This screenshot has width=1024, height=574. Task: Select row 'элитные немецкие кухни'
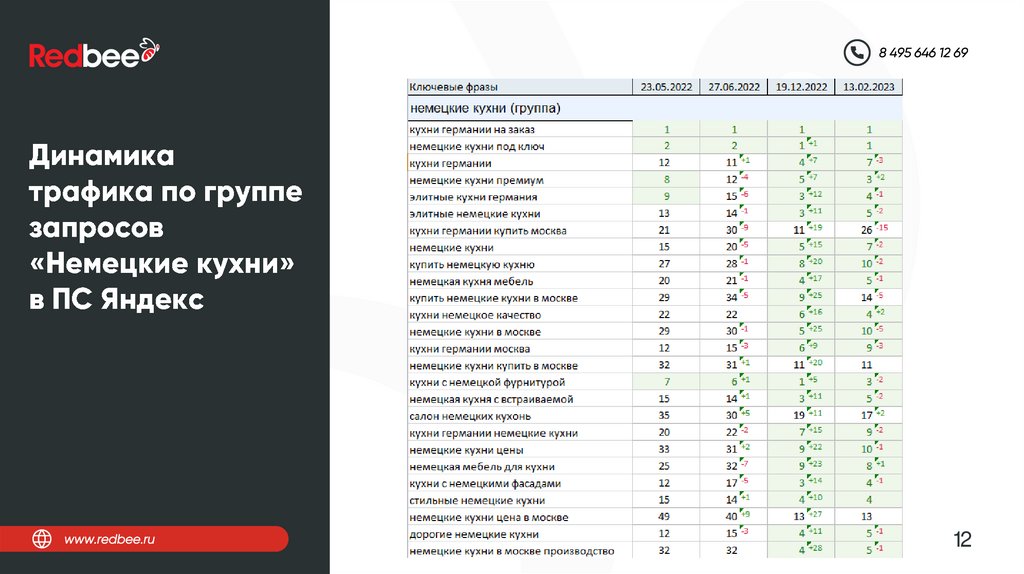[x=655, y=214]
